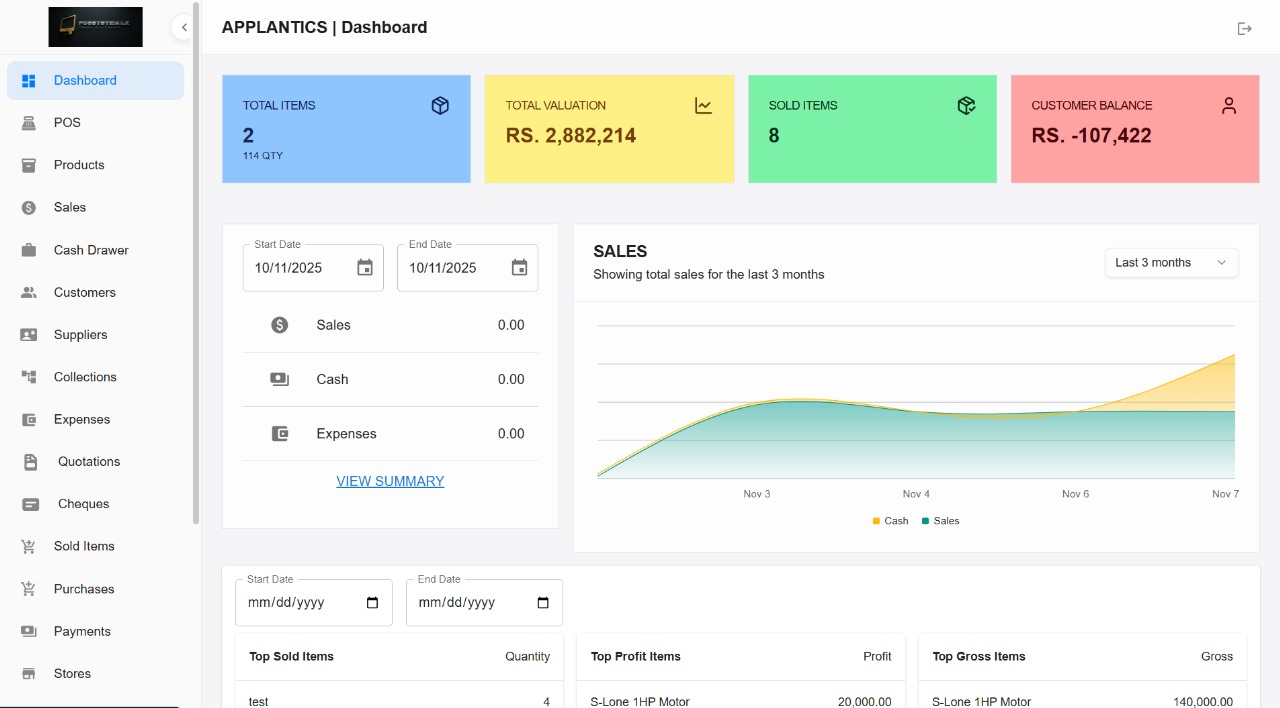This screenshot has height=708, width=1280.
Task: Navigate to Customers in the sidebar
Action: coord(84,293)
